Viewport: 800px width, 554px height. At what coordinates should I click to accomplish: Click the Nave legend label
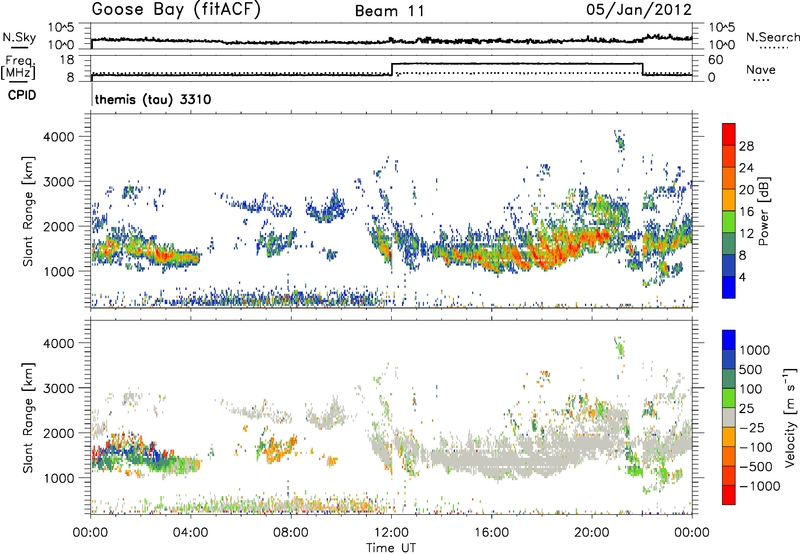point(761,69)
